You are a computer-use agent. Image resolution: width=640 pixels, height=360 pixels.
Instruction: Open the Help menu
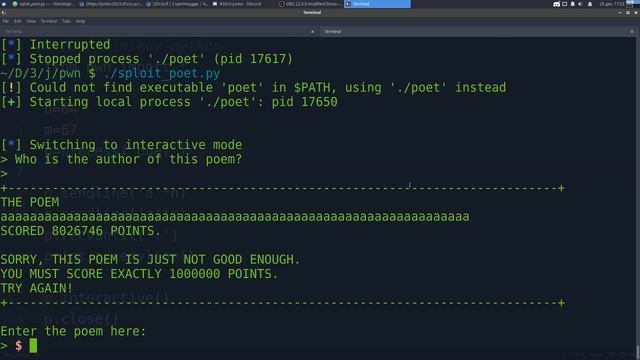click(80, 21)
